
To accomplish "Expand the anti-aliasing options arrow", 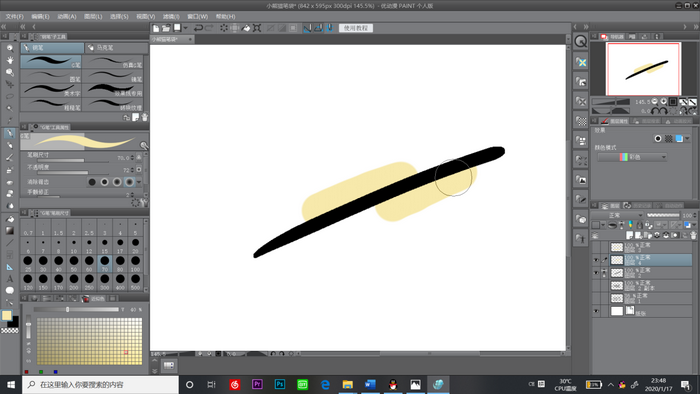I will pyautogui.click(x=139, y=182).
